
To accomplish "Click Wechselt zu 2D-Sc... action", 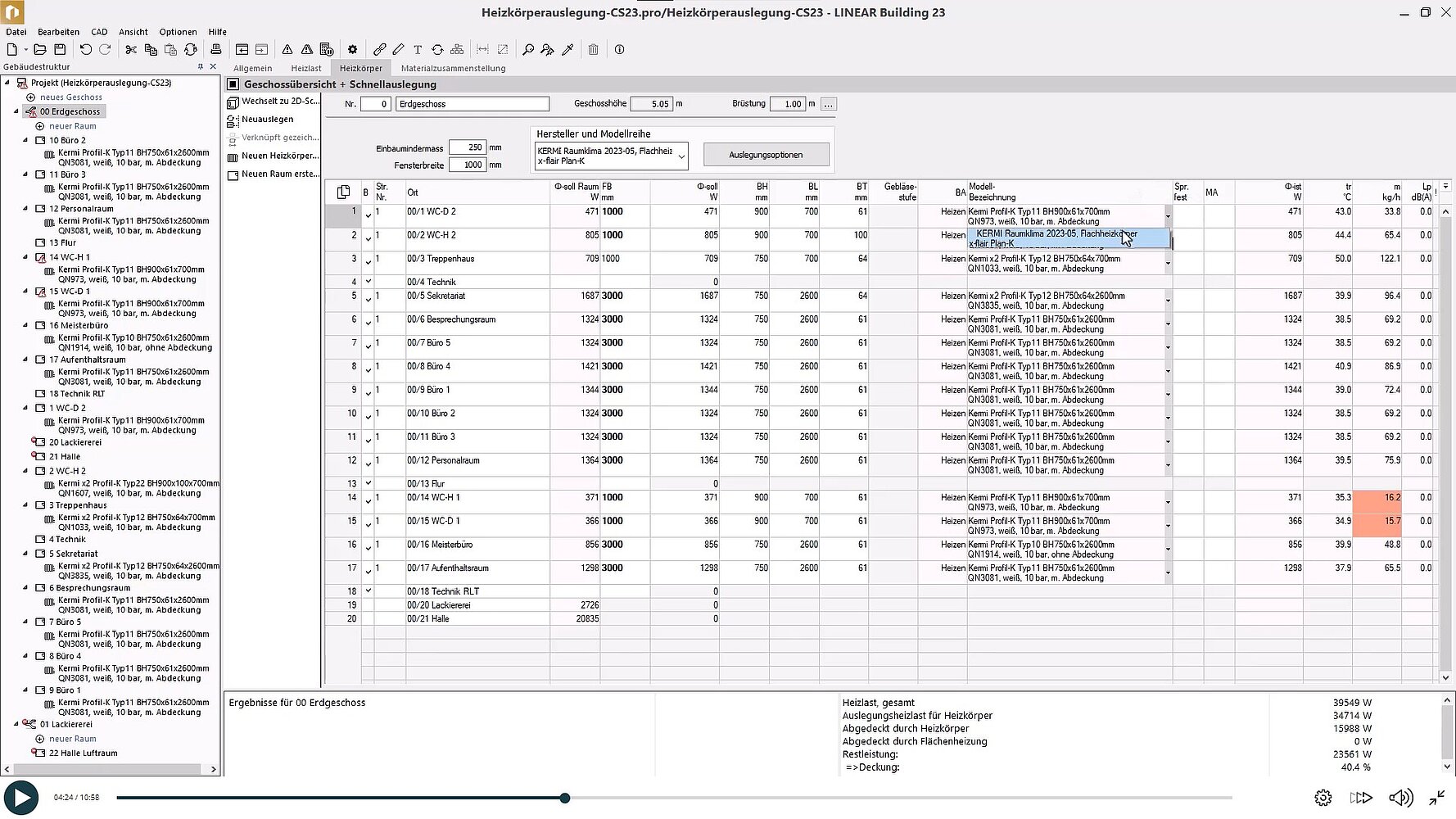I will pyautogui.click(x=273, y=102).
